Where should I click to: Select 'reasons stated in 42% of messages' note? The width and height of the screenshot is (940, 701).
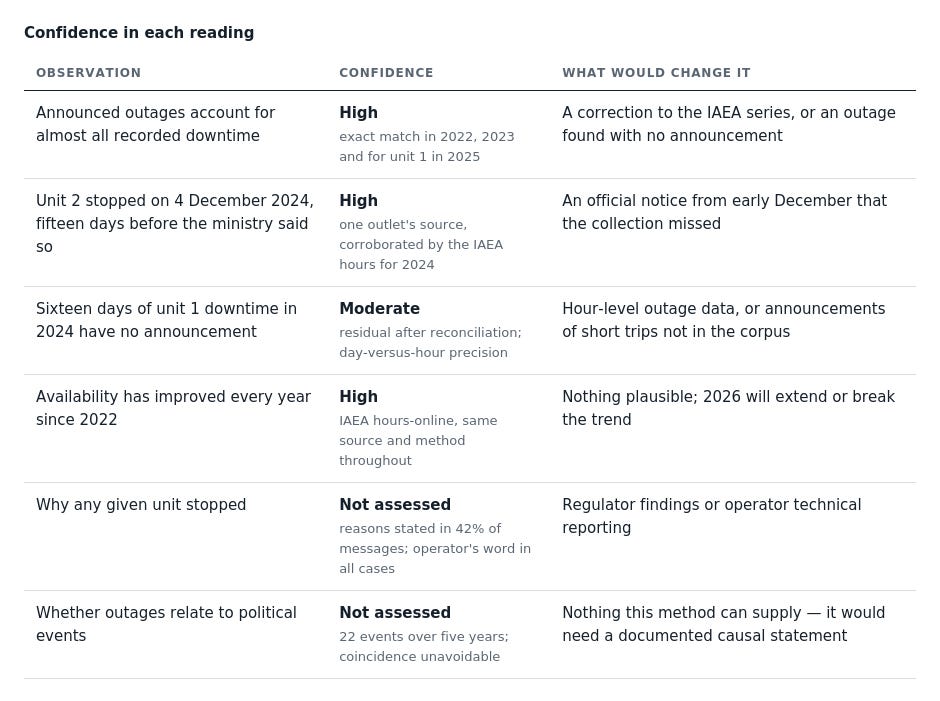point(435,549)
